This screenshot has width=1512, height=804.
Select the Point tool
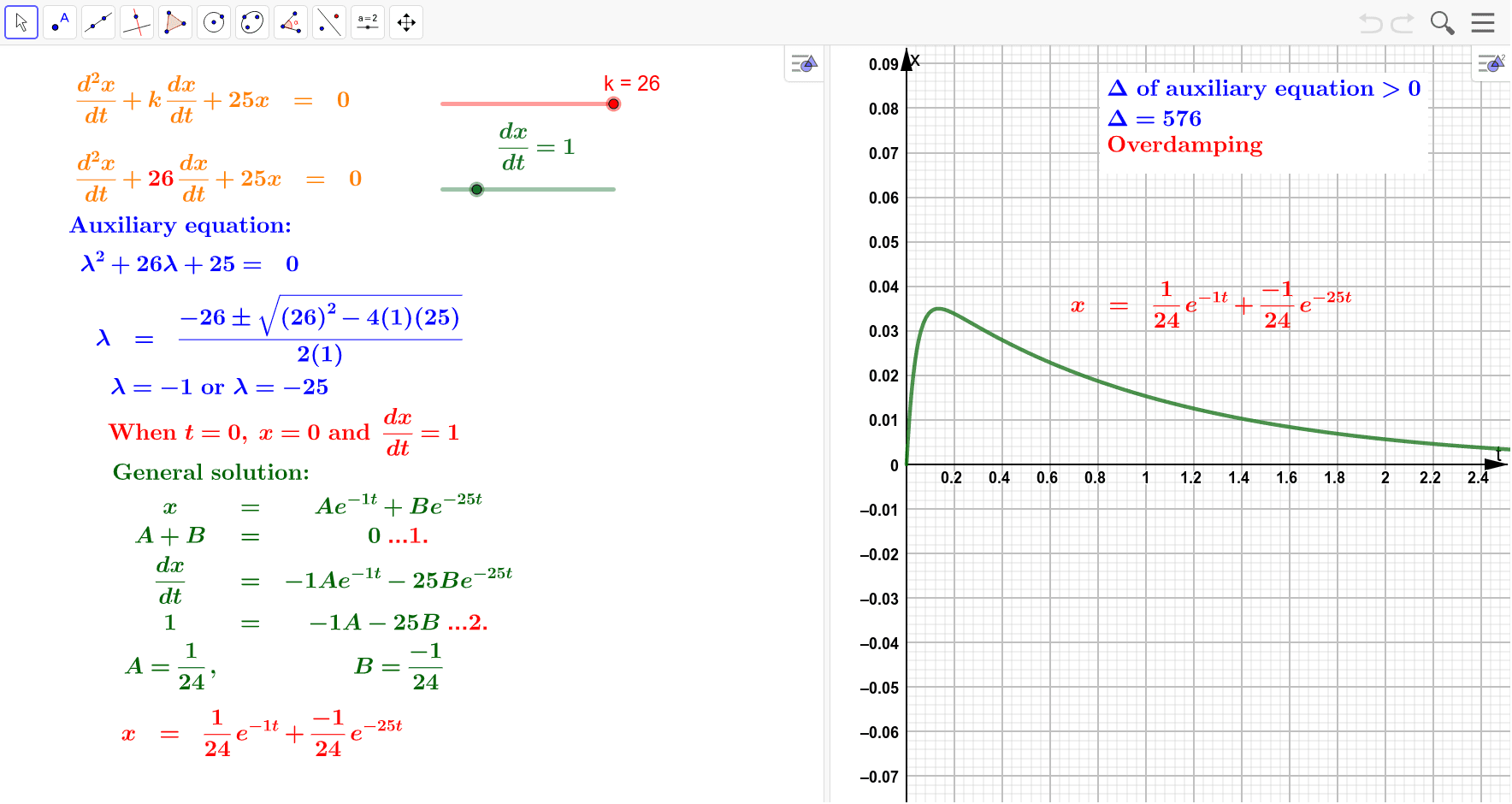(x=60, y=22)
